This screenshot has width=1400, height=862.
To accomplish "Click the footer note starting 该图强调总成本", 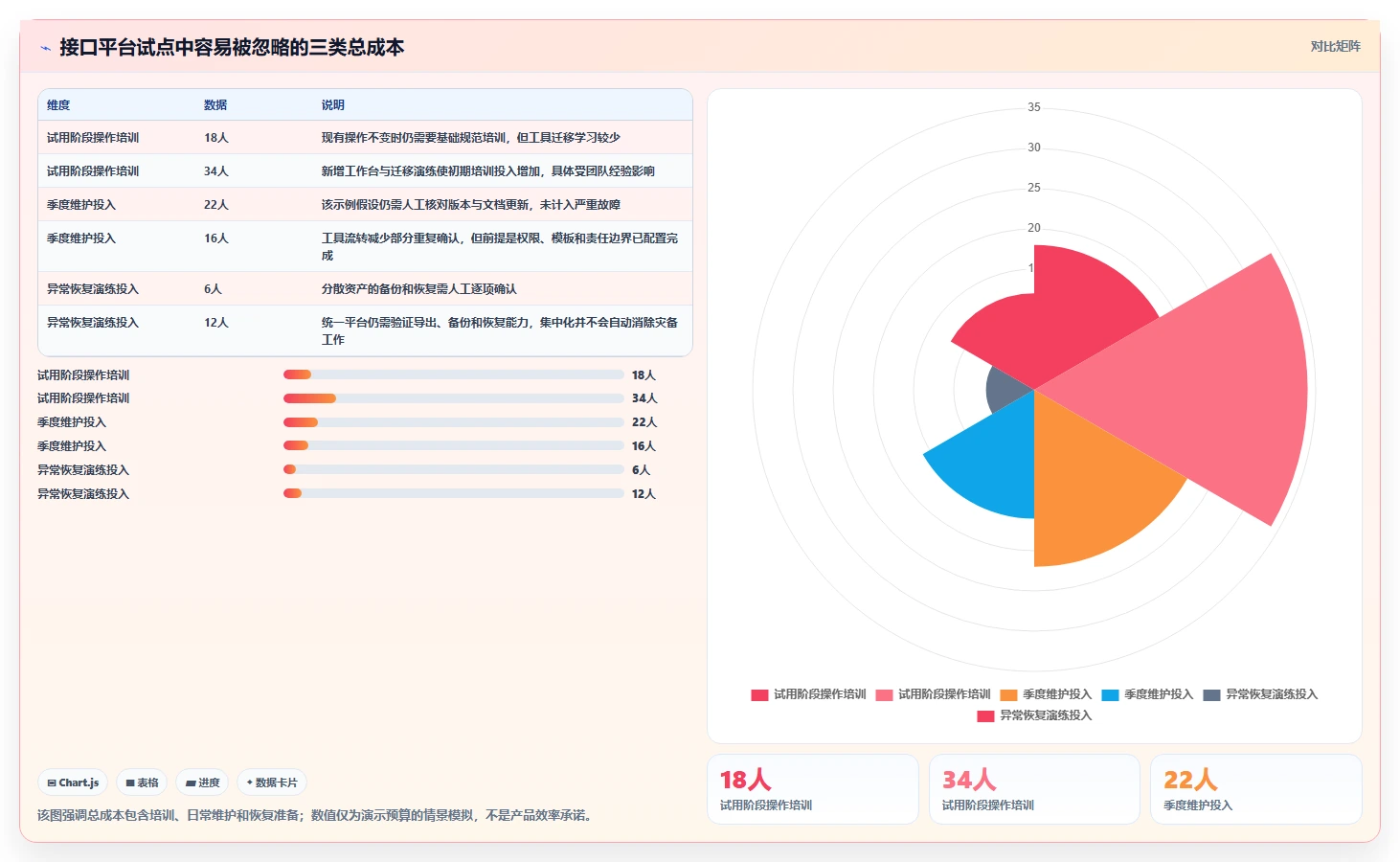I will tap(317, 816).
